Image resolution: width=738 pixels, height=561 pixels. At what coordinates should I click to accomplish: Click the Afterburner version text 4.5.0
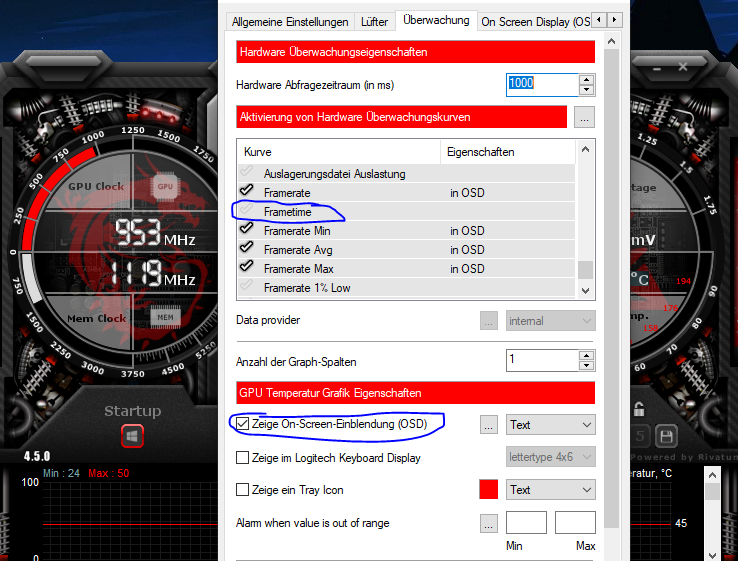point(37,456)
